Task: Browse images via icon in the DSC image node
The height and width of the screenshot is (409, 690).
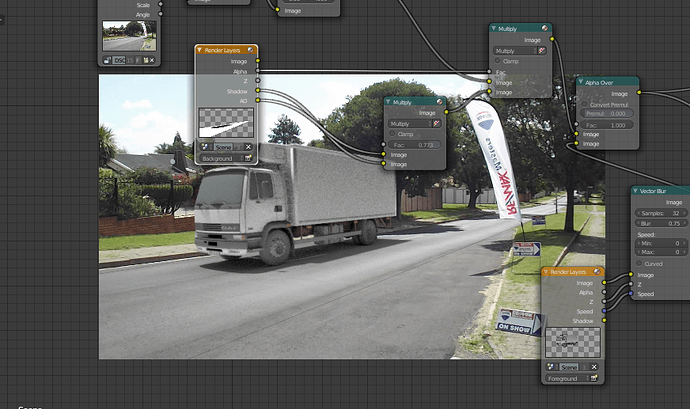Action: click(x=107, y=60)
